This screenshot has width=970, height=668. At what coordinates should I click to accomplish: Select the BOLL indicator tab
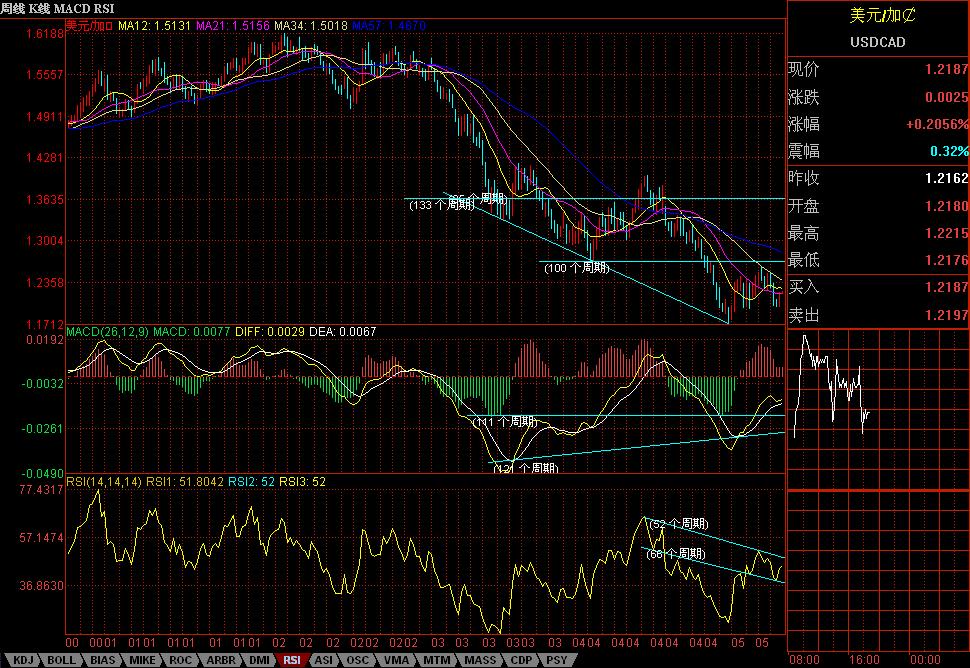[59, 660]
